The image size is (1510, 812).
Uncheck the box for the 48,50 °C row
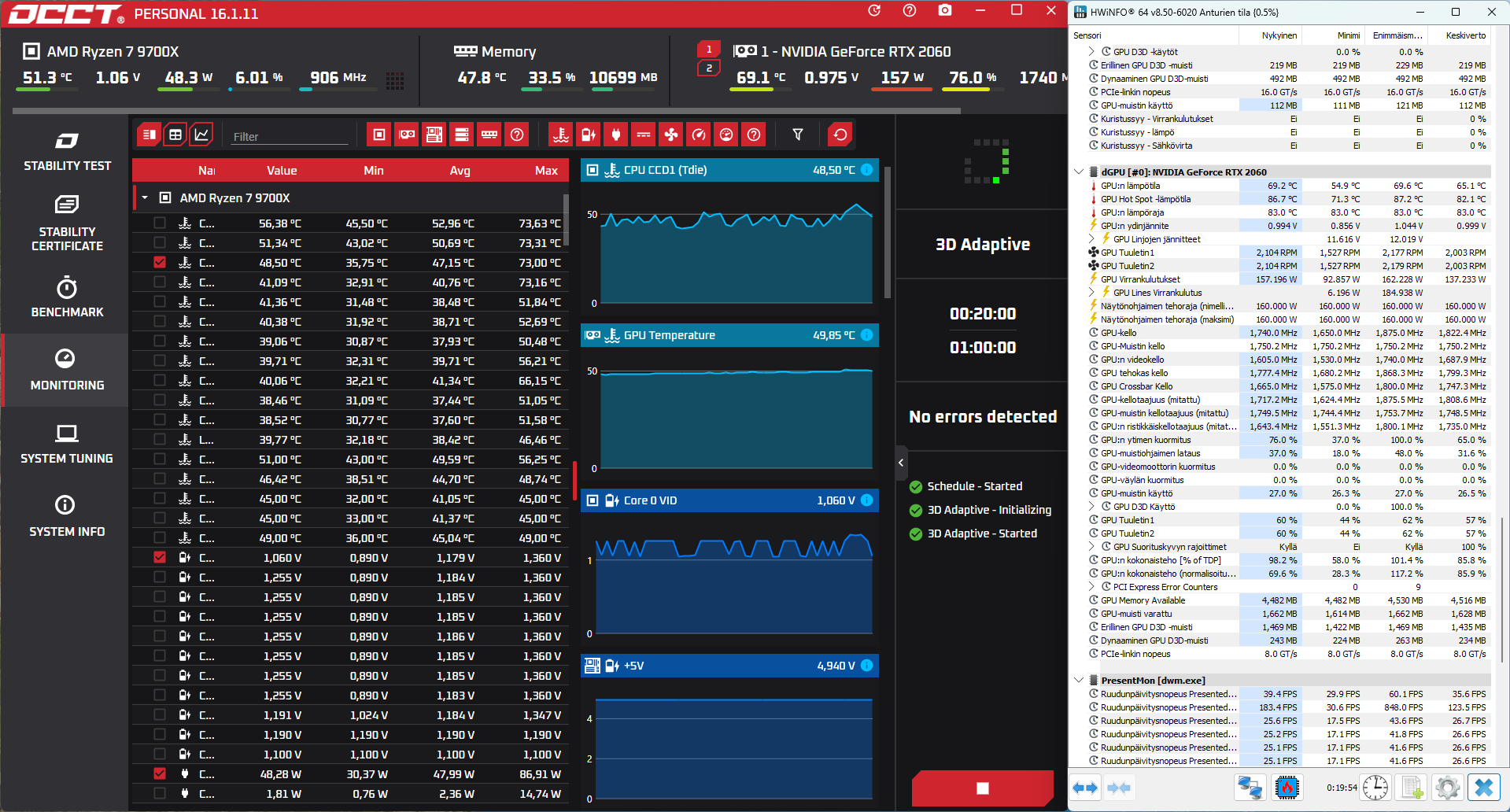(x=160, y=263)
